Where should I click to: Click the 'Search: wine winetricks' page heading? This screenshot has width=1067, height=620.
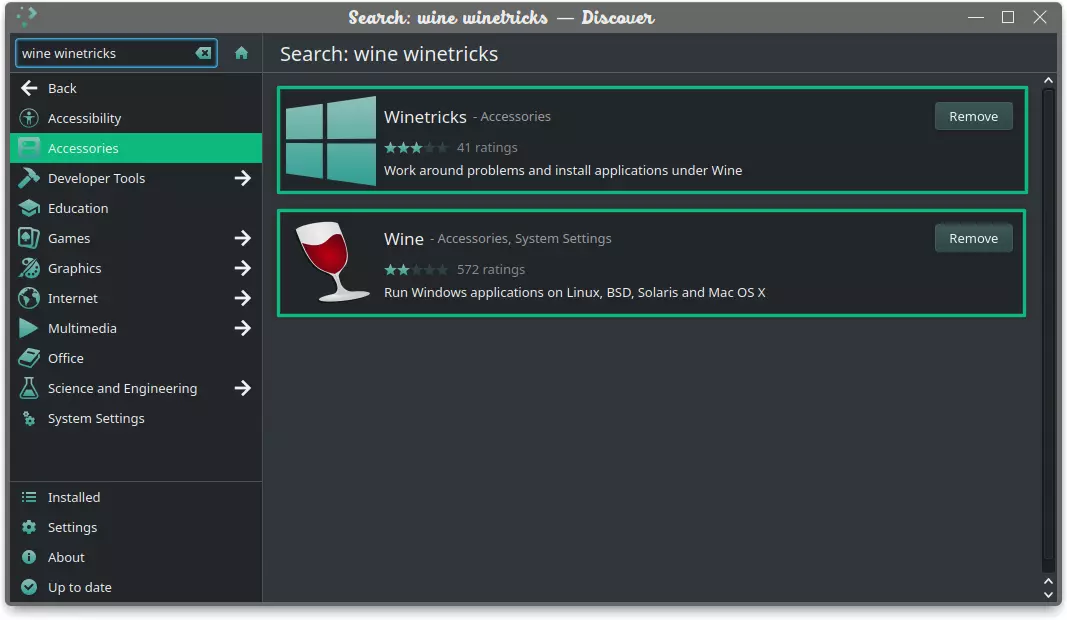pos(389,54)
